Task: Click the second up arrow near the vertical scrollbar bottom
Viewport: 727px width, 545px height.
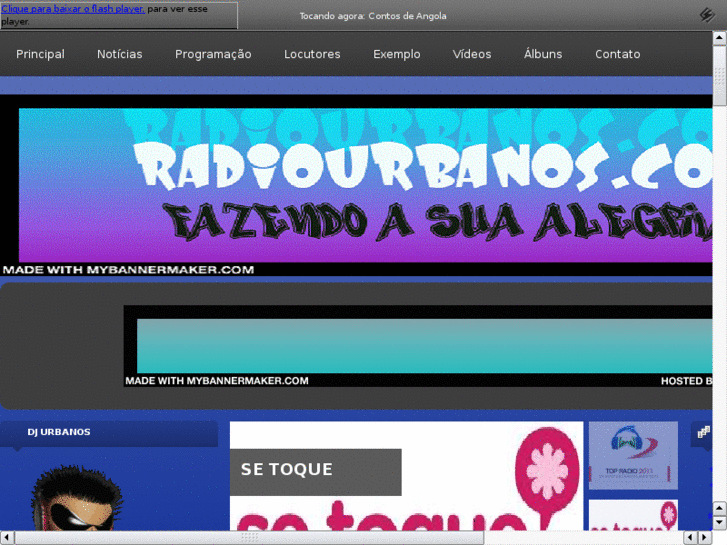Action: pos(719,509)
